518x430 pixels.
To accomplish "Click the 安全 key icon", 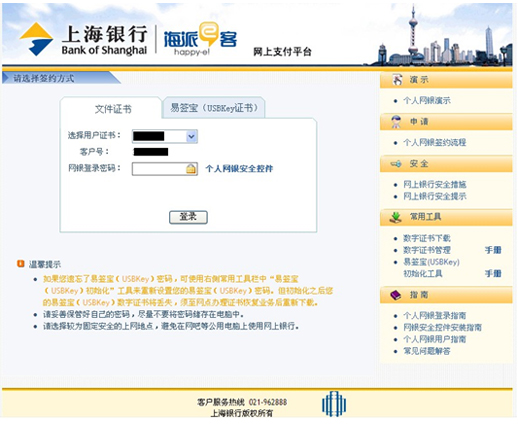I will point(396,164).
